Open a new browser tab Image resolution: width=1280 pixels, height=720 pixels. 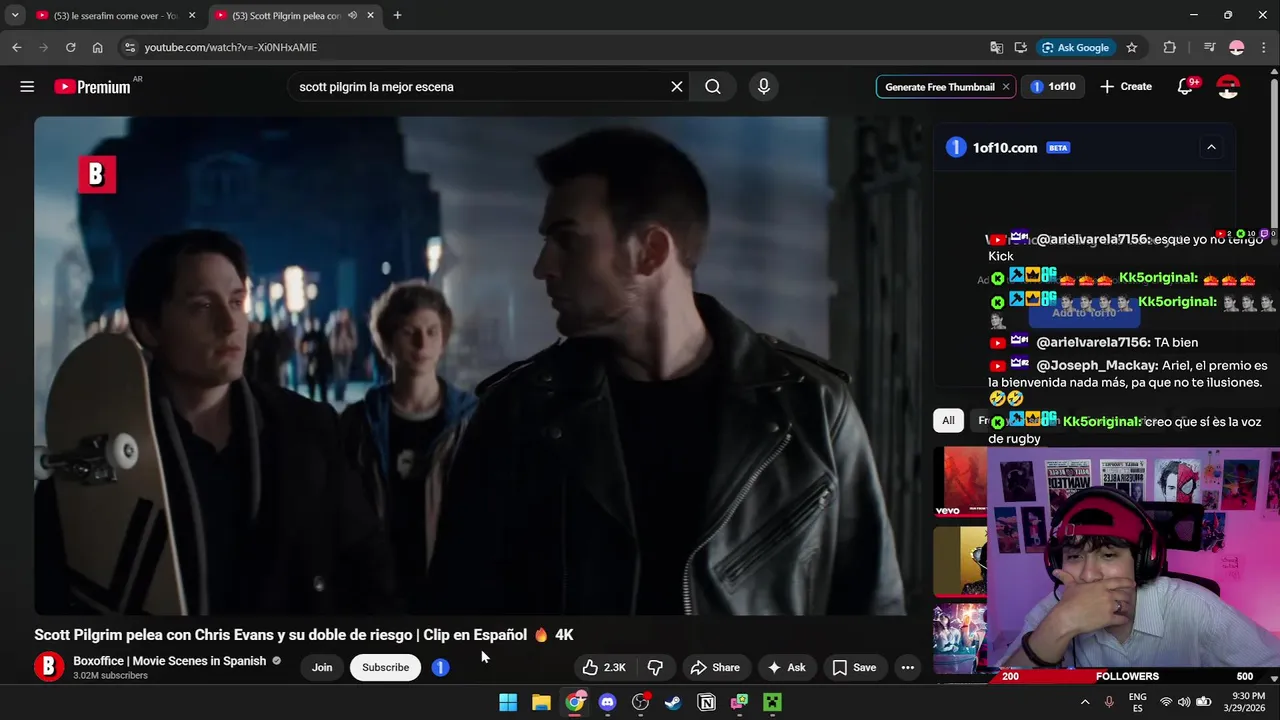pos(397,15)
